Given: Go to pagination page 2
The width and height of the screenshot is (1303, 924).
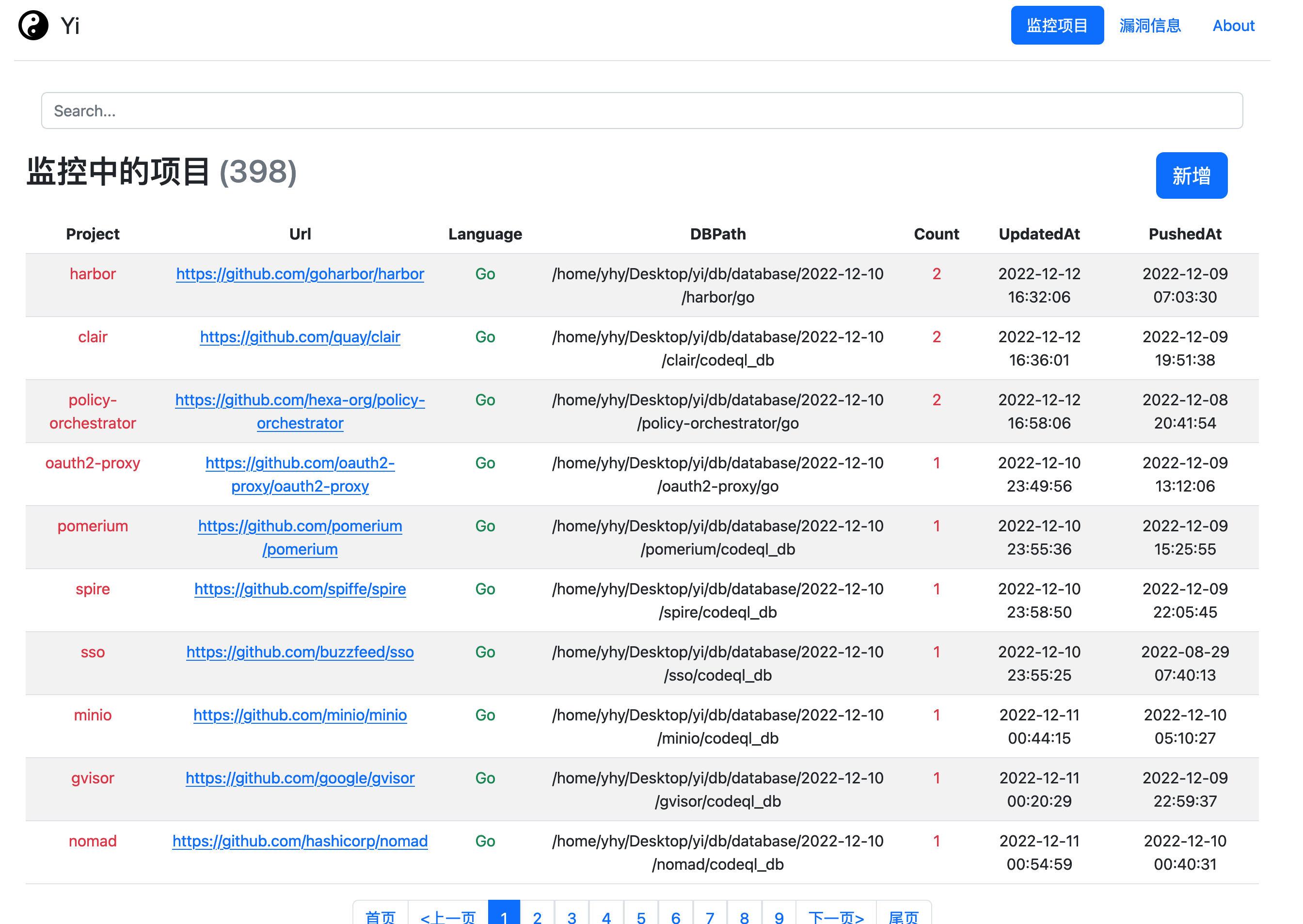Looking at the screenshot, I should click(x=537, y=916).
